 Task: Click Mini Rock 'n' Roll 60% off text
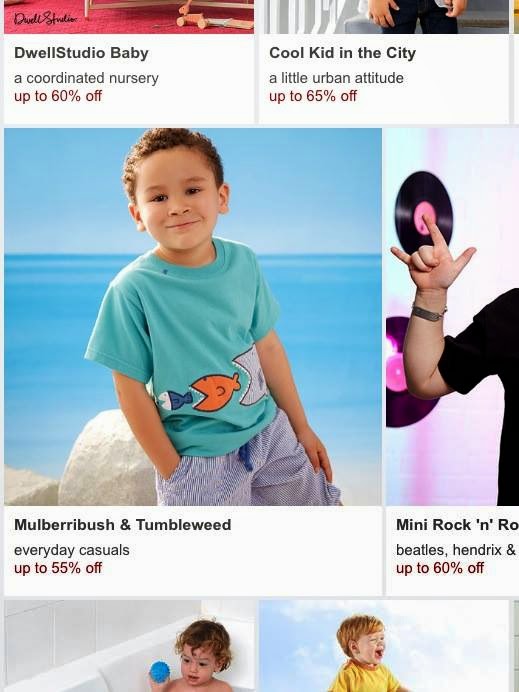tap(440, 568)
